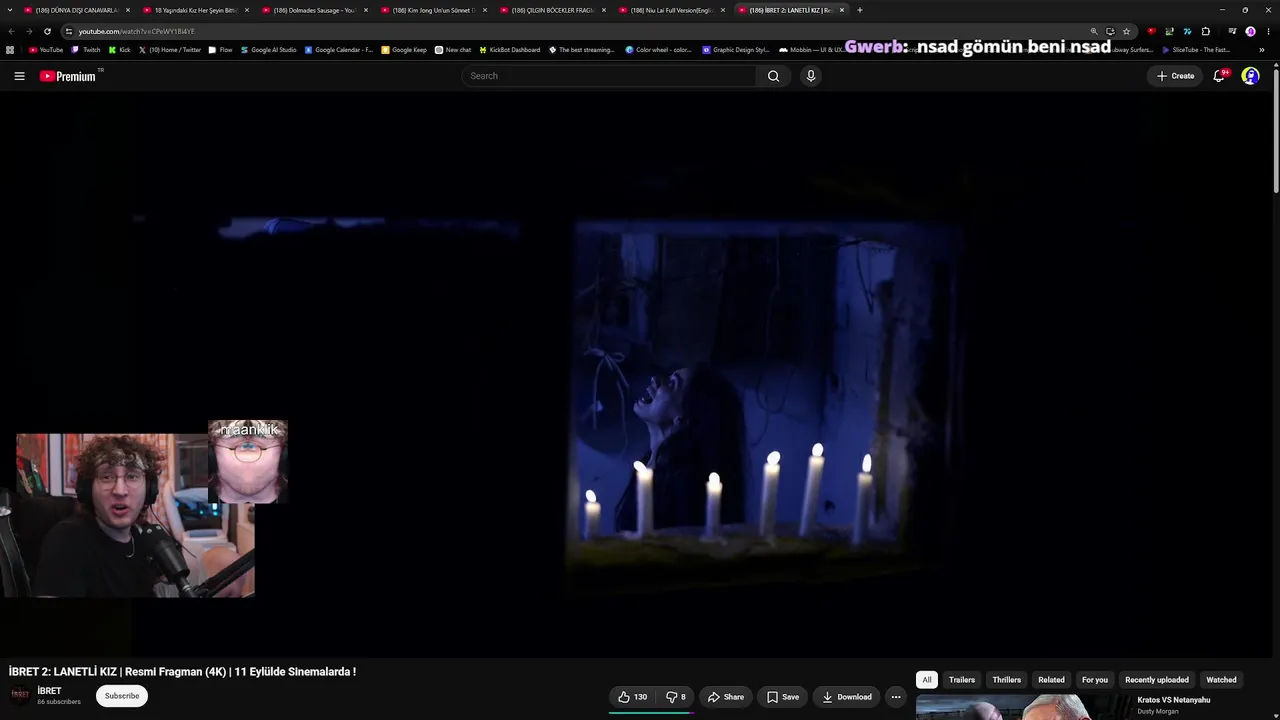Open the tab search dropdown arrow
Image resolution: width=1280 pixels, height=720 pixels.
pyautogui.click(x=10, y=10)
